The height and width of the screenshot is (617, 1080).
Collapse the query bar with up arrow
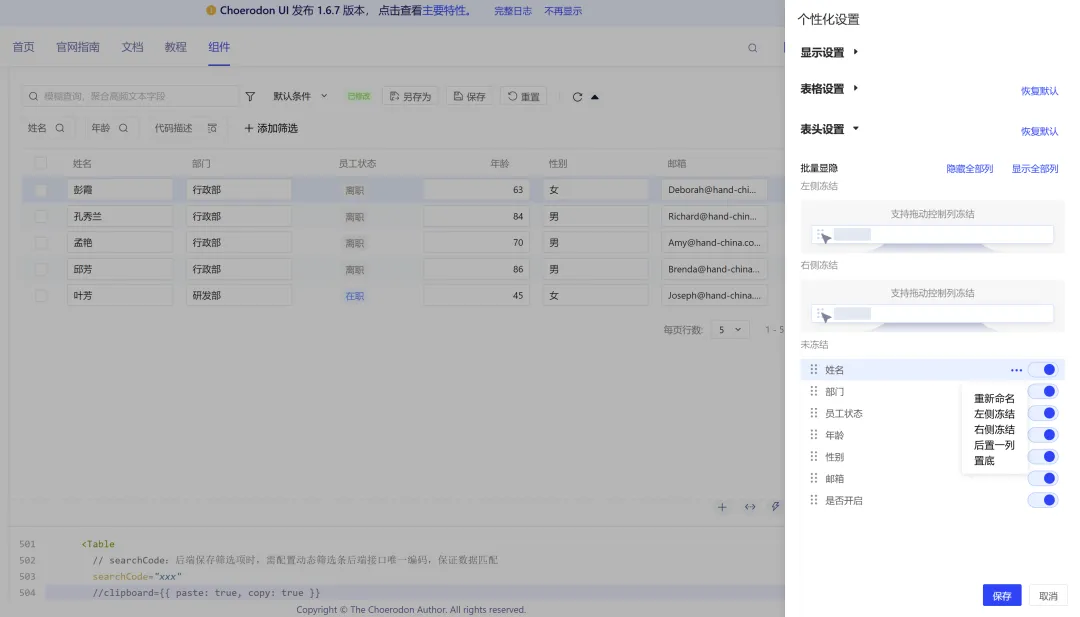tap(595, 97)
